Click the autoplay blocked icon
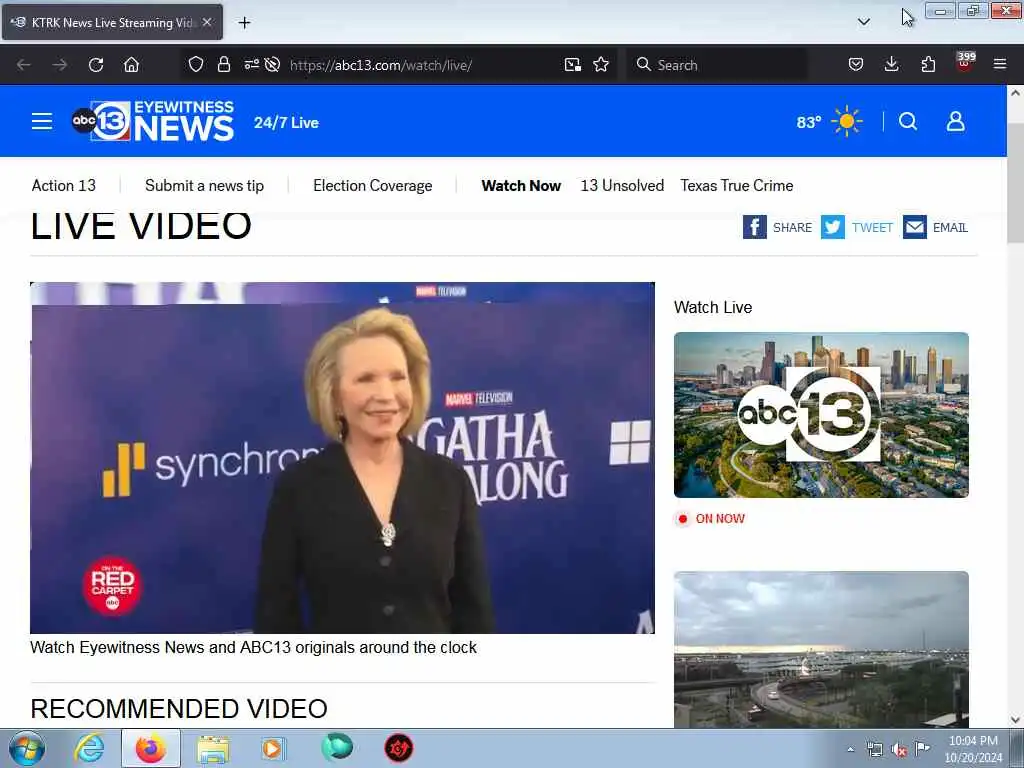 (272, 65)
